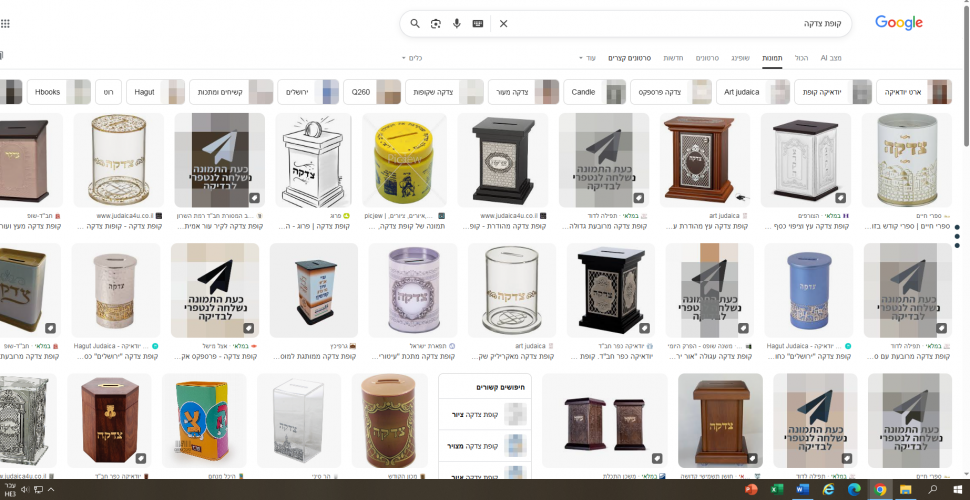Open the on-screen keyboard input tool
This screenshot has height=500, width=970.
(478, 23)
